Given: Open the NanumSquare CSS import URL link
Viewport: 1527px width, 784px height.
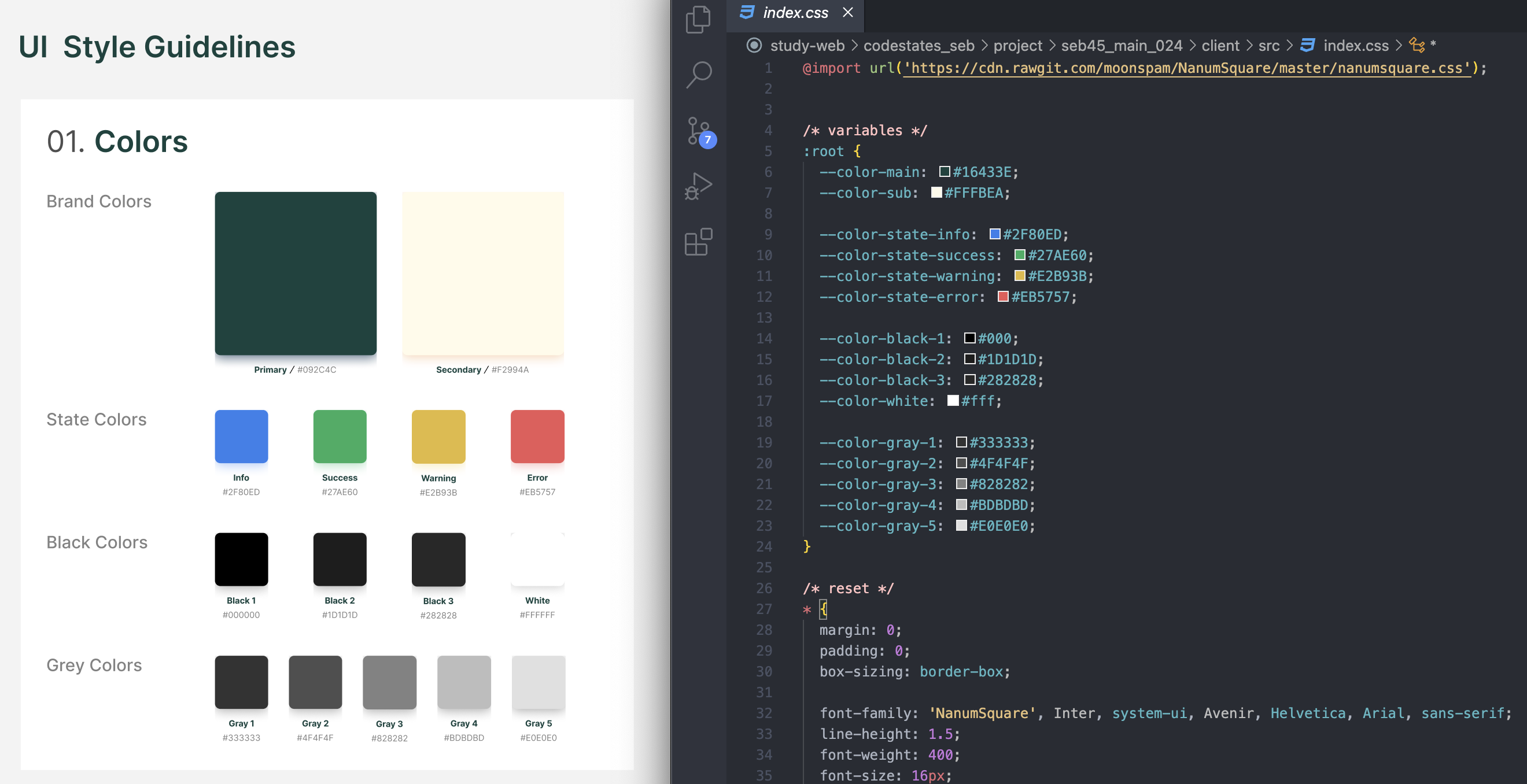Looking at the screenshot, I should click(1187, 69).
